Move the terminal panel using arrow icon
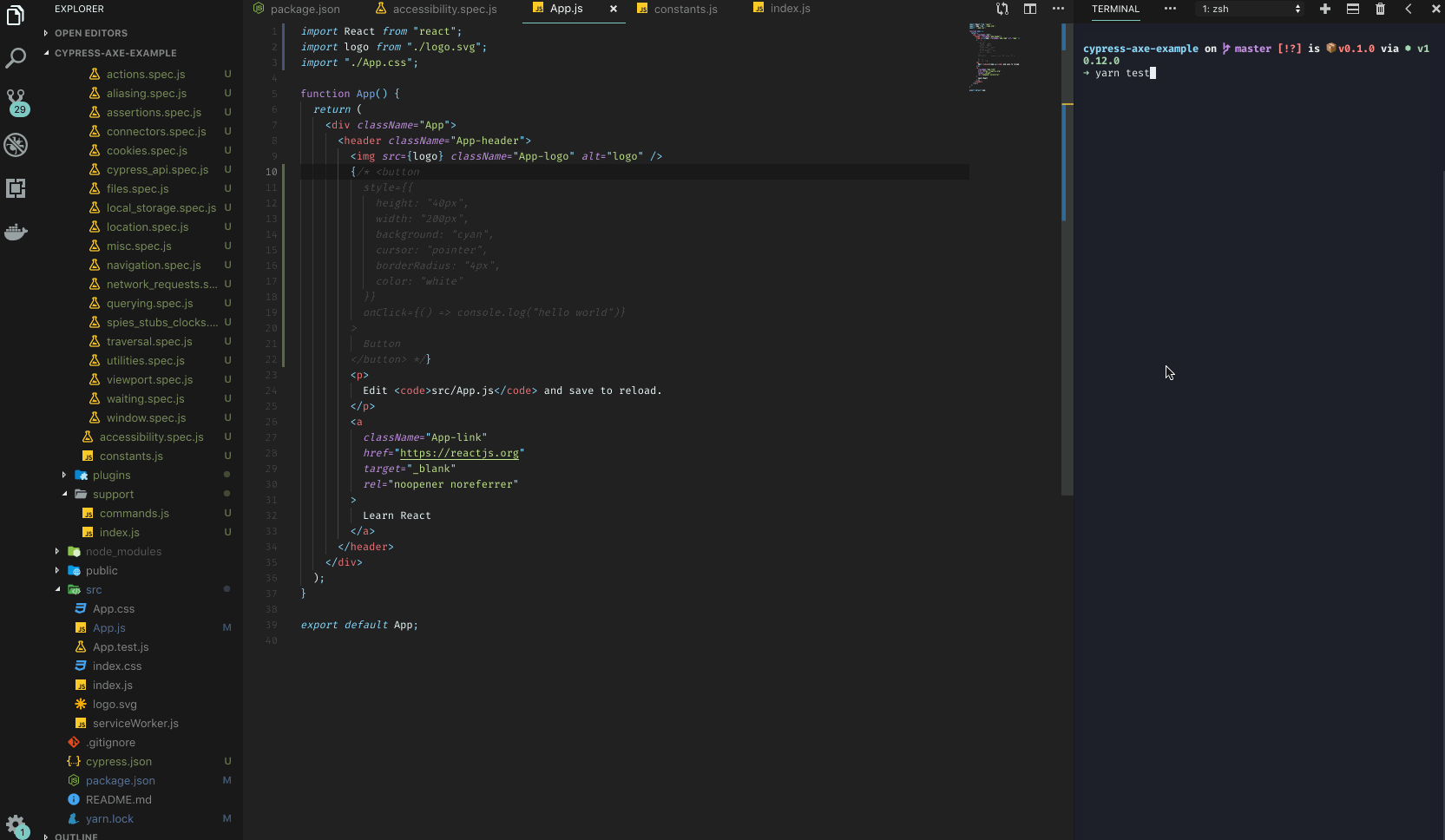The height and width of the screenshot is (840, 1445). (1408, 9)
